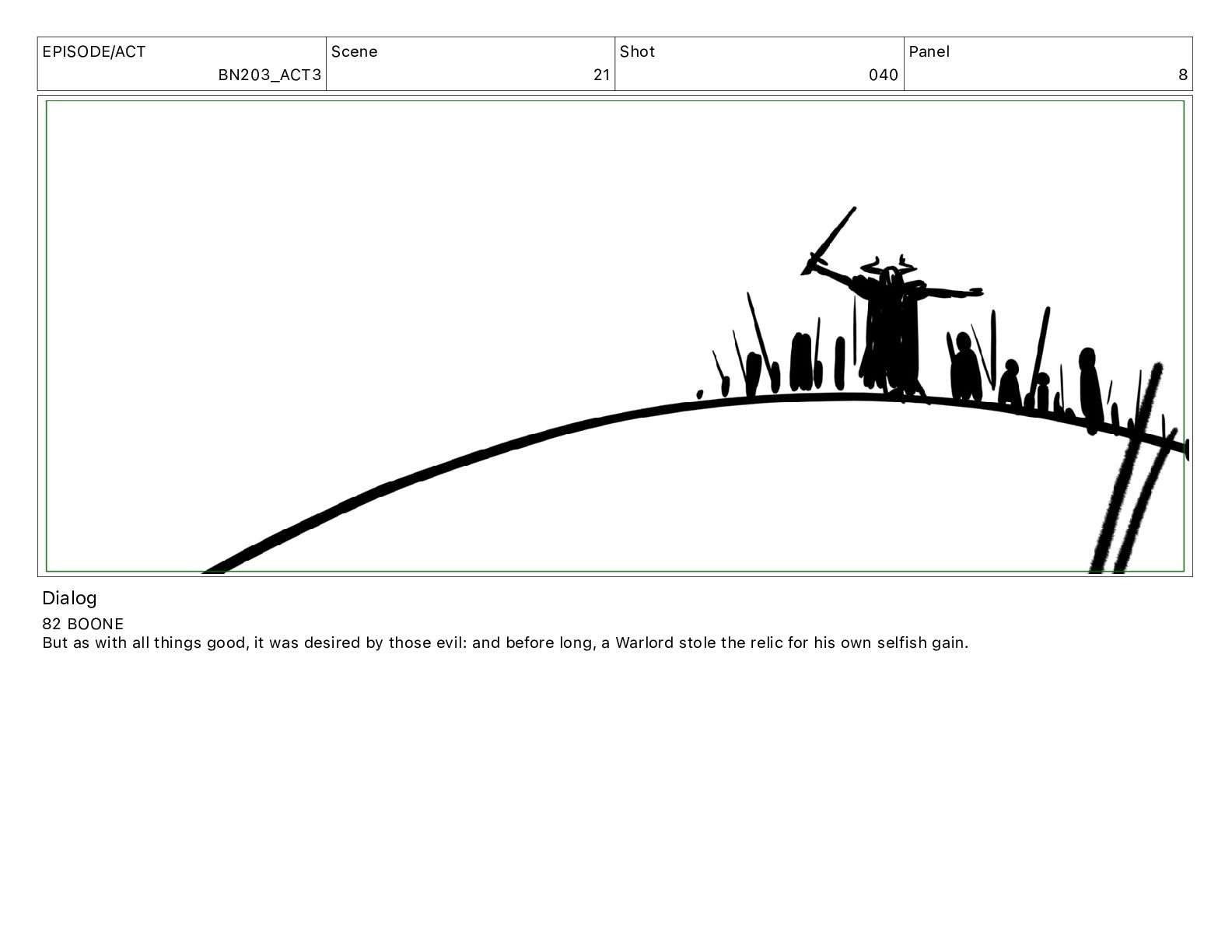Click the Shot header label
Screen dimensions: 1232x952
click(638, 52)
